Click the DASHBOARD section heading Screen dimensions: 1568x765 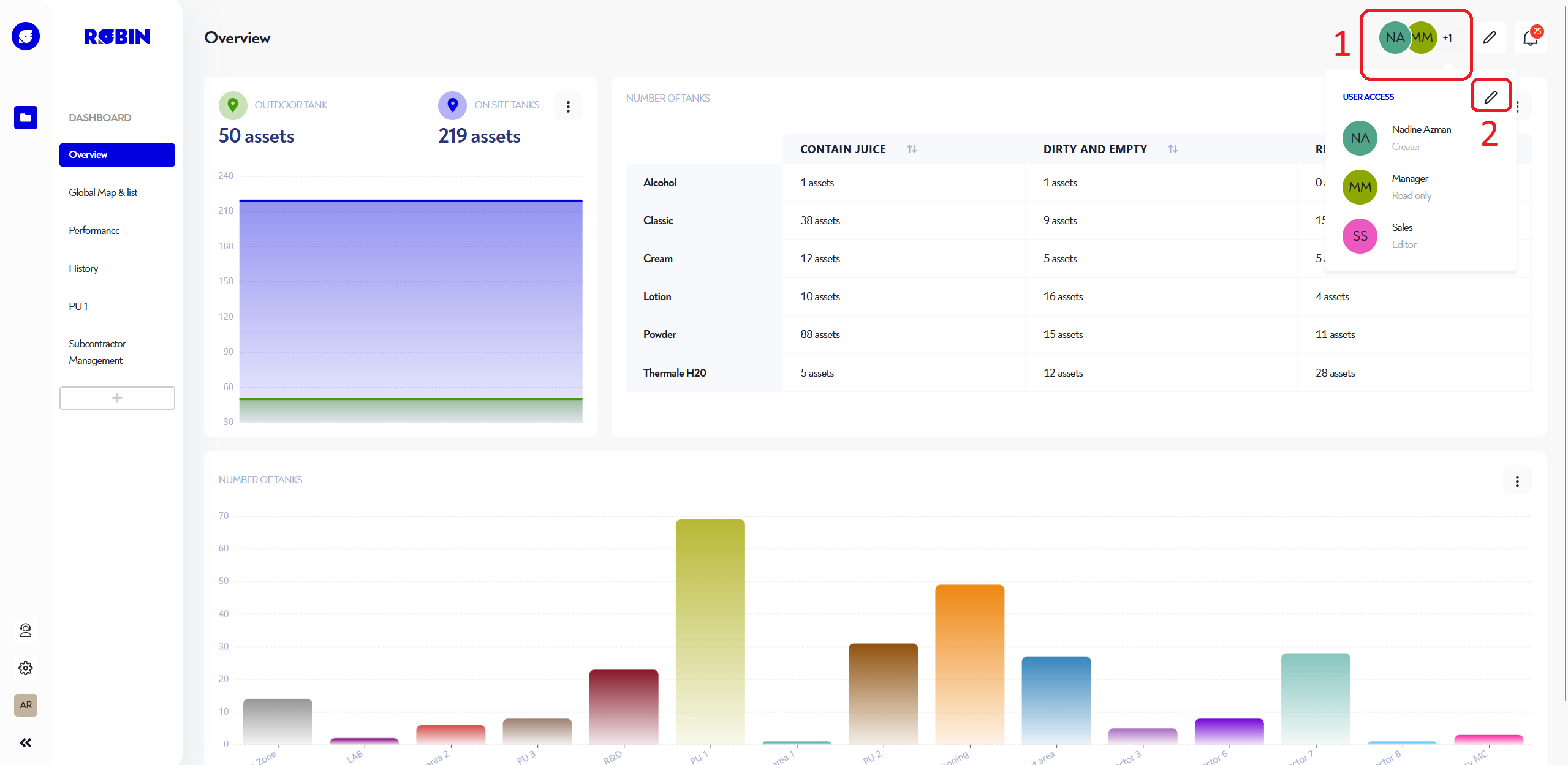click(100, 118)
